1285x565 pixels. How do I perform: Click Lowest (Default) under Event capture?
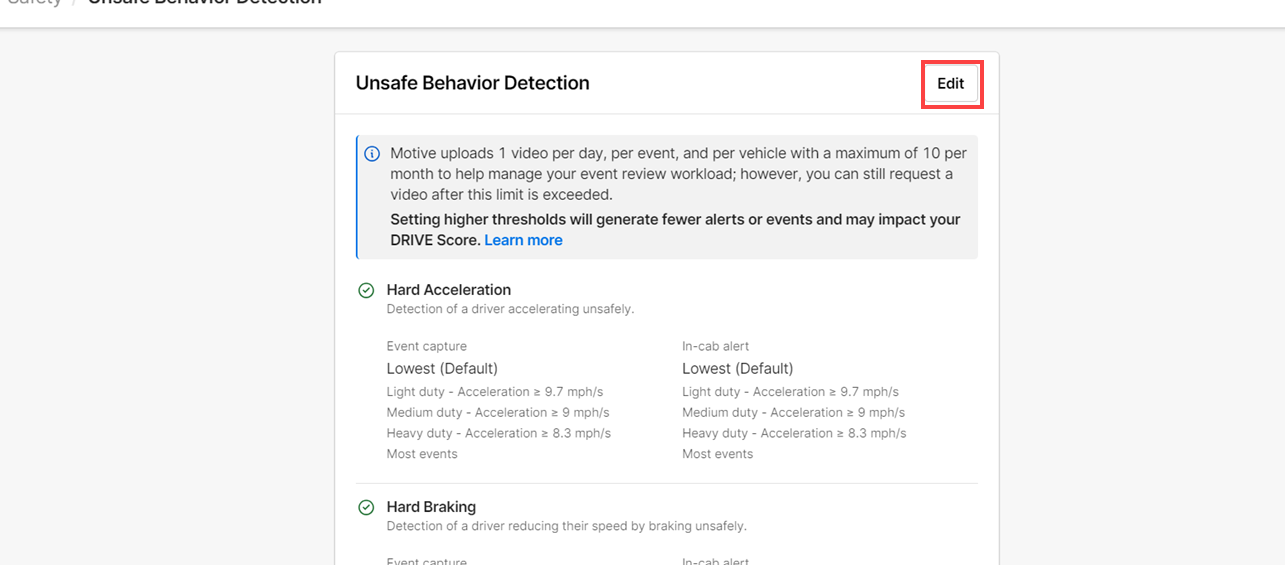click(x=442, y=368)
